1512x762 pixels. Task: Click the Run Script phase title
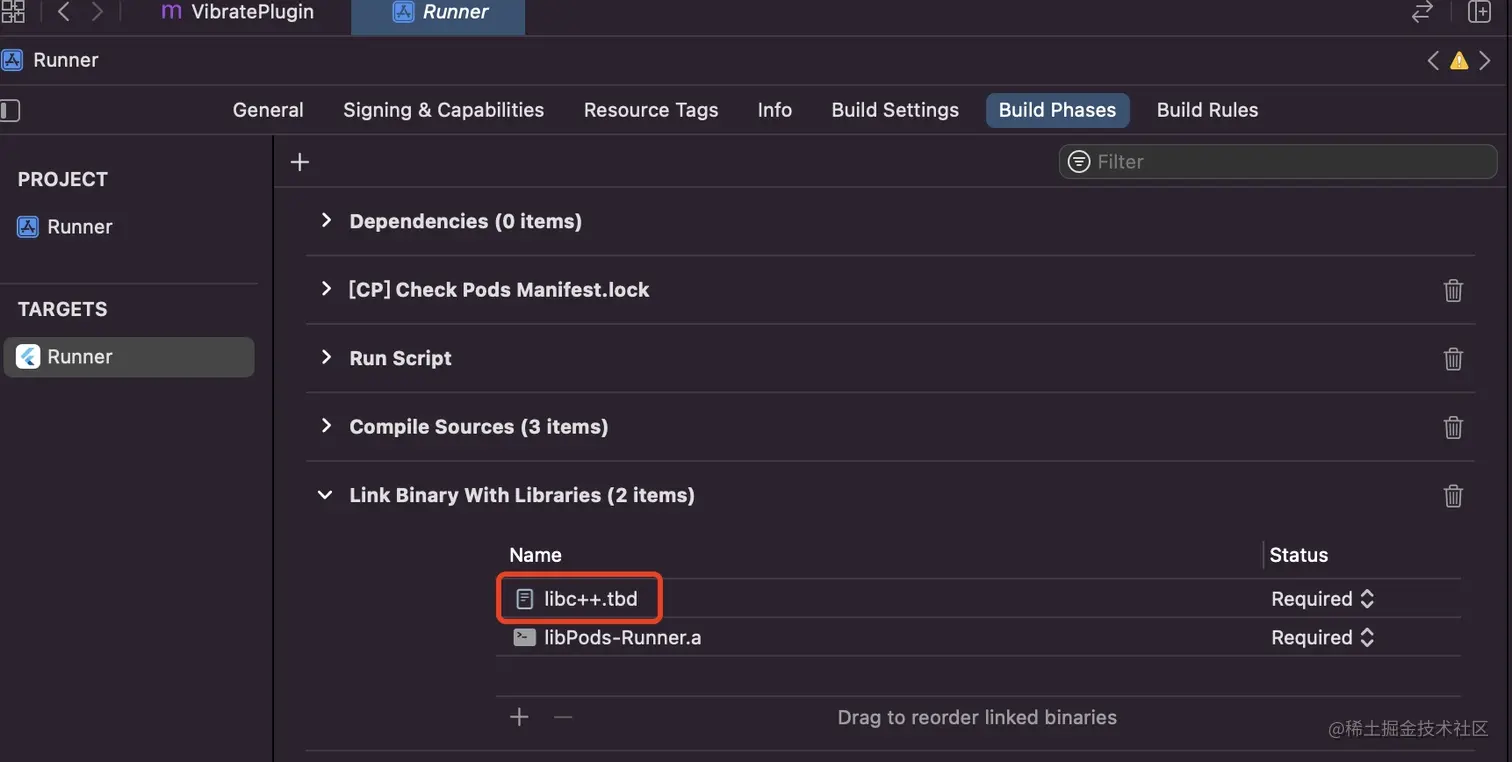point(400,358)
